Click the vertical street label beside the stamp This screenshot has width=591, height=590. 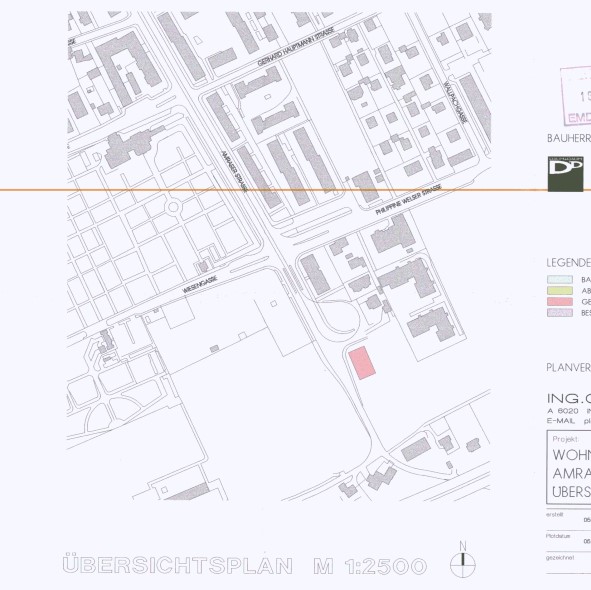click(455, 102)
